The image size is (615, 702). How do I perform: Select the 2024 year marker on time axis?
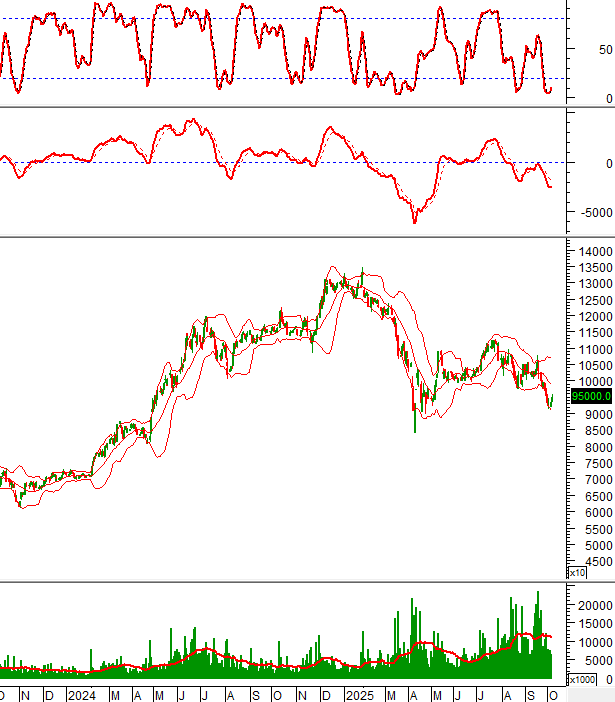click(81, 694)
